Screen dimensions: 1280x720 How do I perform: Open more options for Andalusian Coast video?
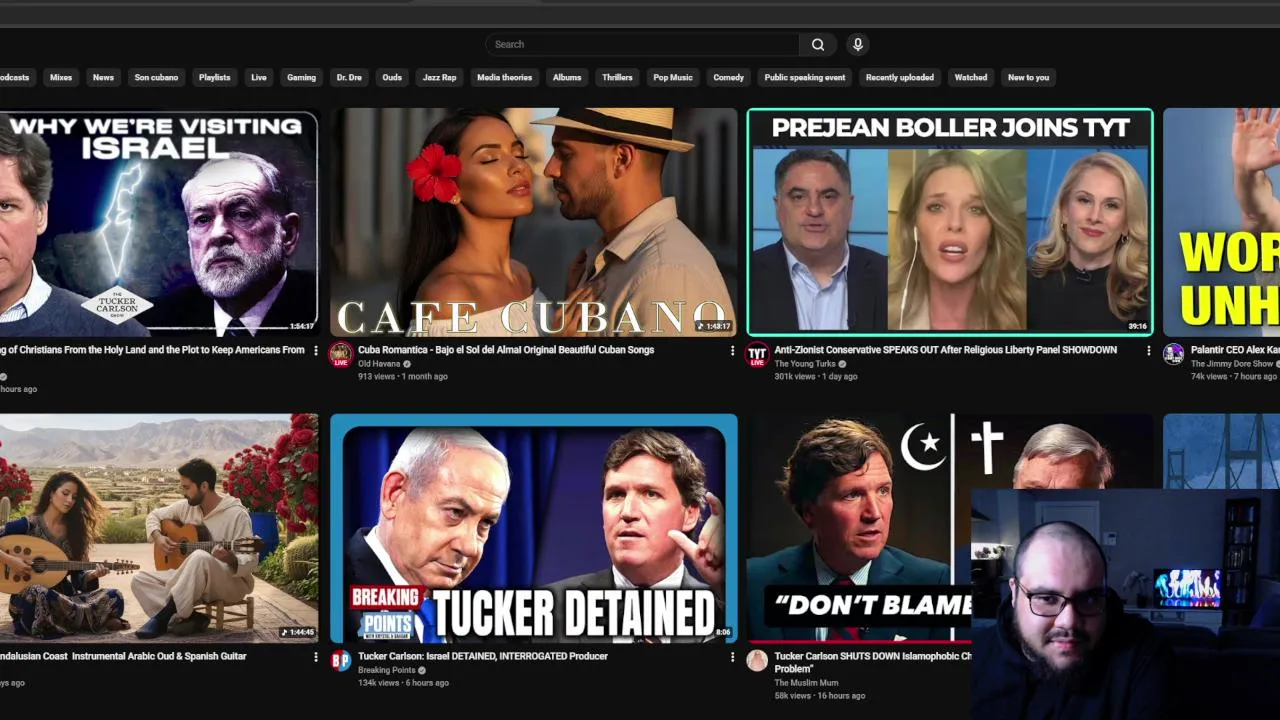click(x=316, y=657)
